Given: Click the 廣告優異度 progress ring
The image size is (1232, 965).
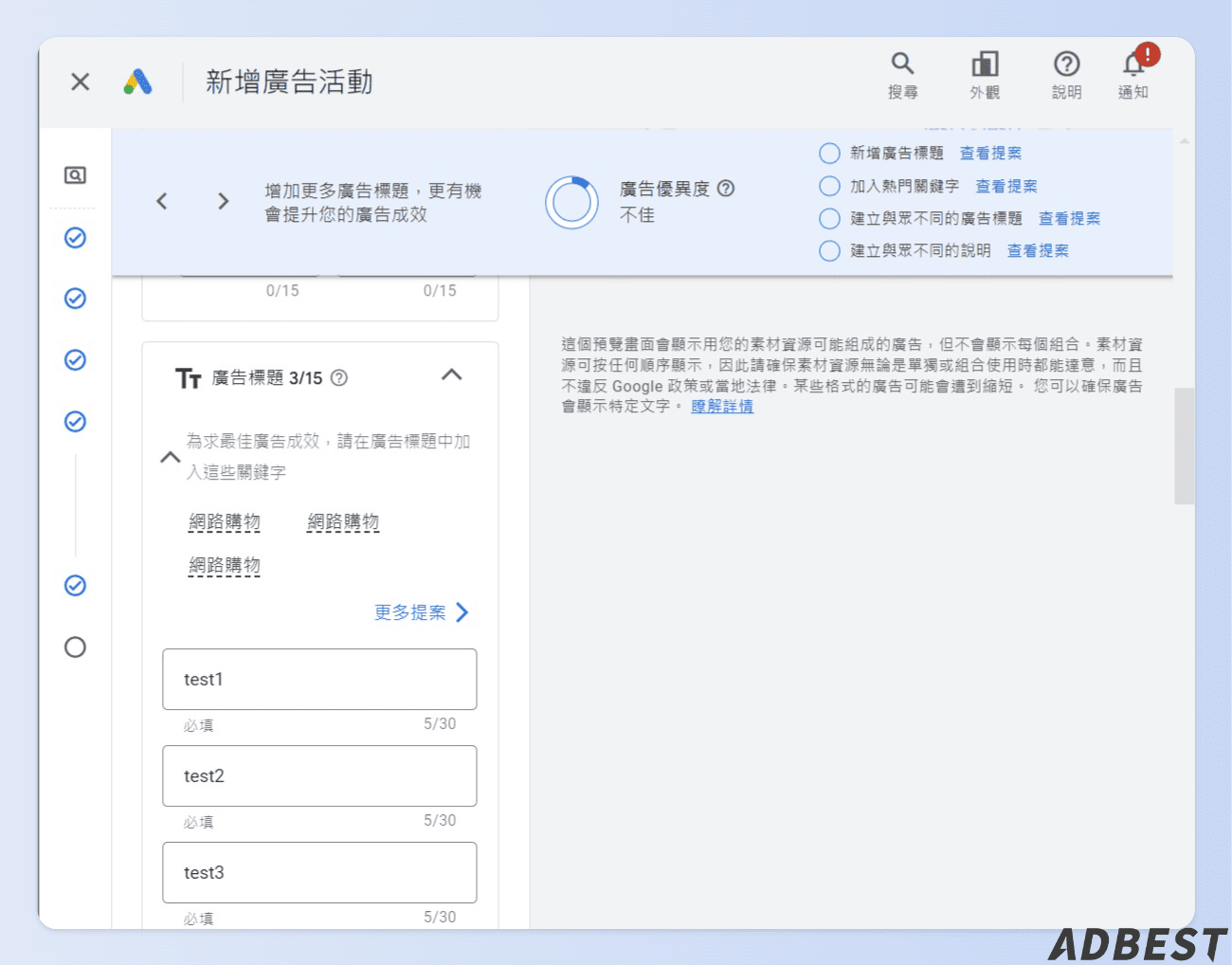Looking at the screenshot, I should pyautogui.click(x=572, y=202).
